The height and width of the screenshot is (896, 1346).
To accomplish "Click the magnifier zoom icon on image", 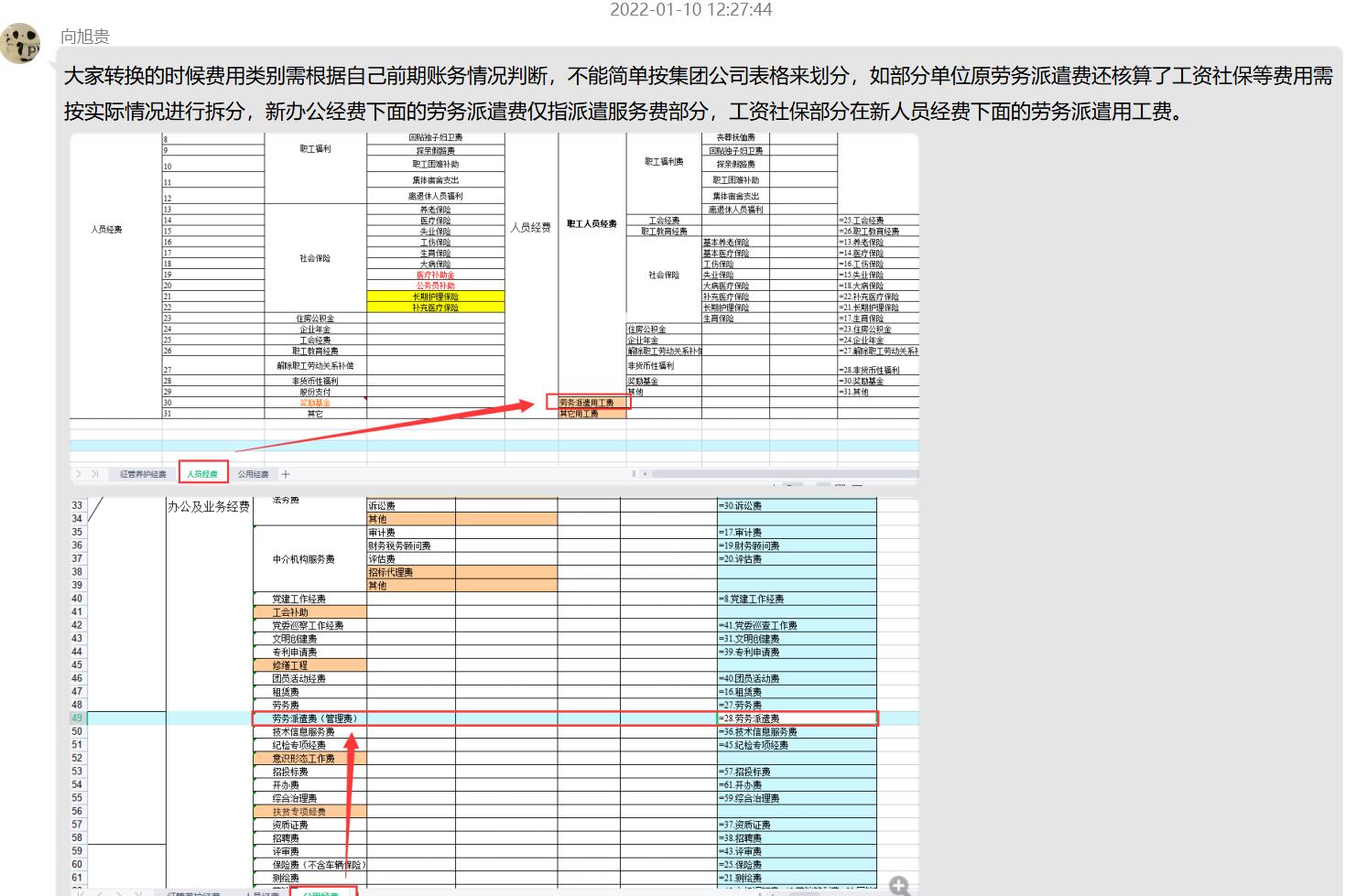I will tap(898, 885).
